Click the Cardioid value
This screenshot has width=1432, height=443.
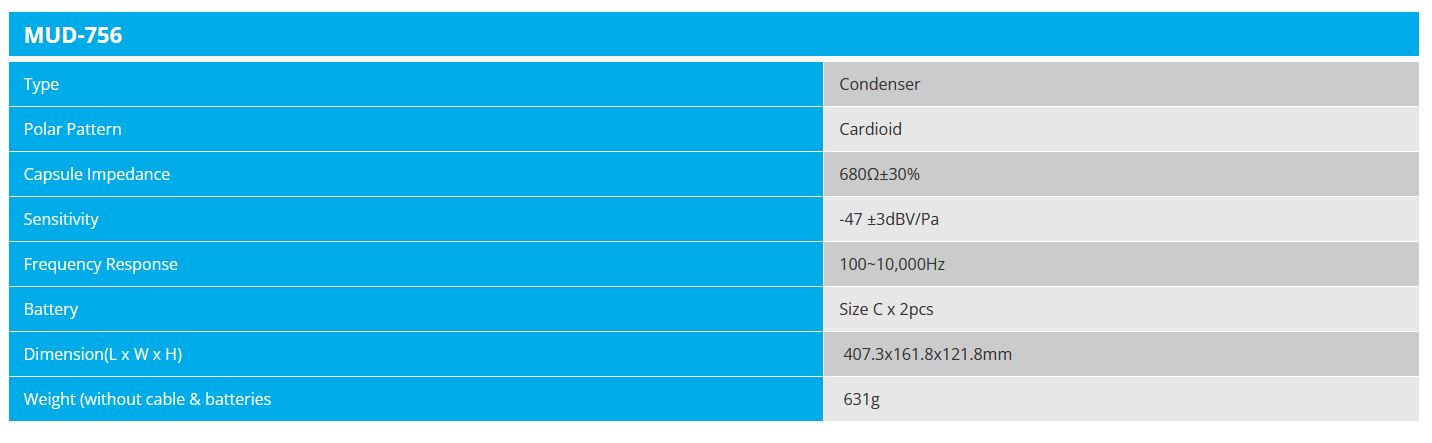[870, 130]
